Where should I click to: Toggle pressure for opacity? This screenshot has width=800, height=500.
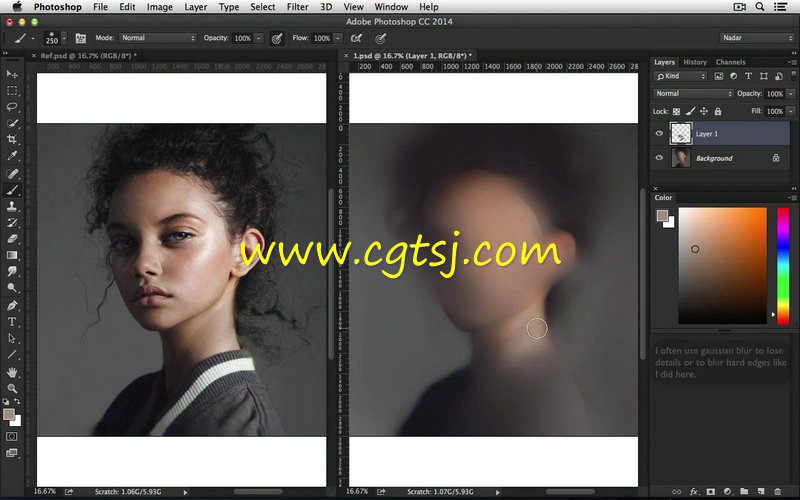277,38
